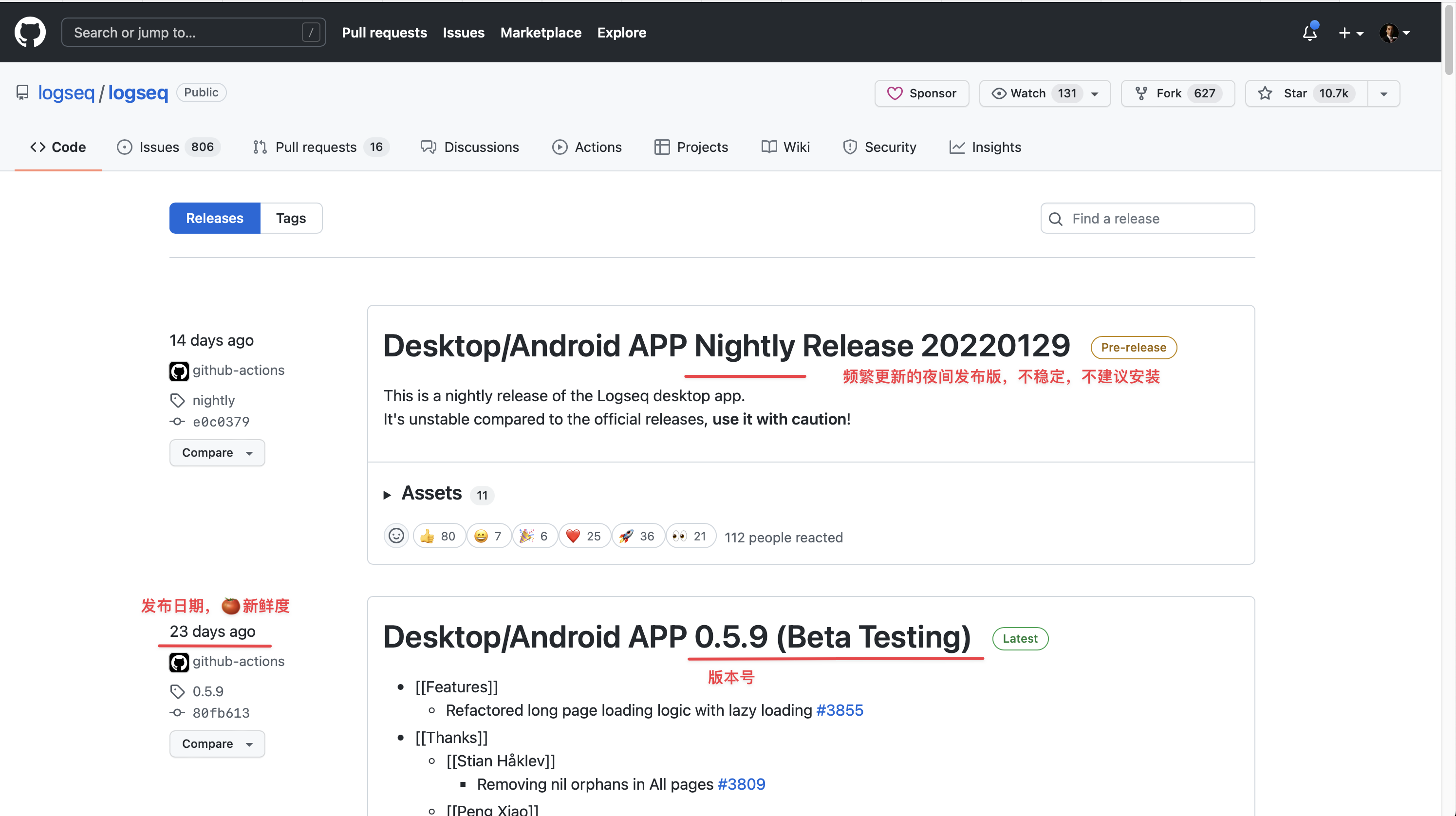
Task: Open Marketplace in top navigation
Action: click(541, 33)
